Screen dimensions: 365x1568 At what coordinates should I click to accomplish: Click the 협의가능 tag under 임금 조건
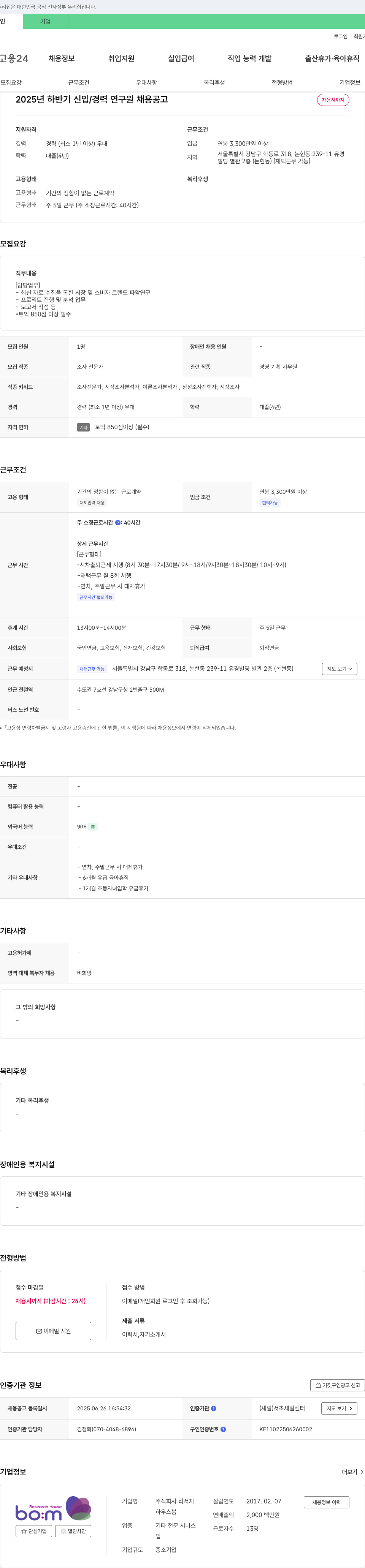pyautogui.click(x=270, y=503)
